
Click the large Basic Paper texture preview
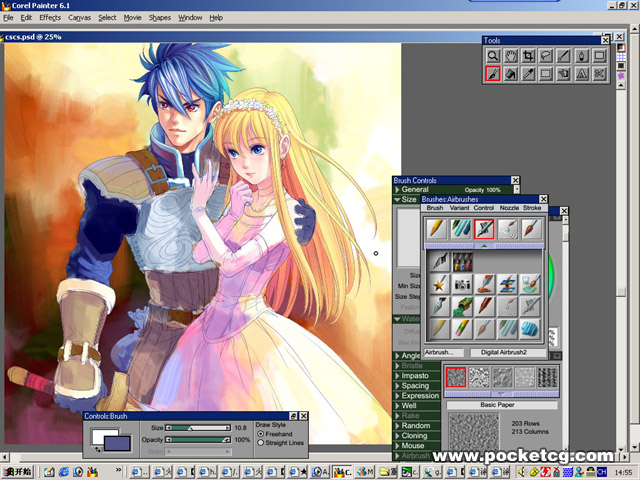tap(473, 431)
